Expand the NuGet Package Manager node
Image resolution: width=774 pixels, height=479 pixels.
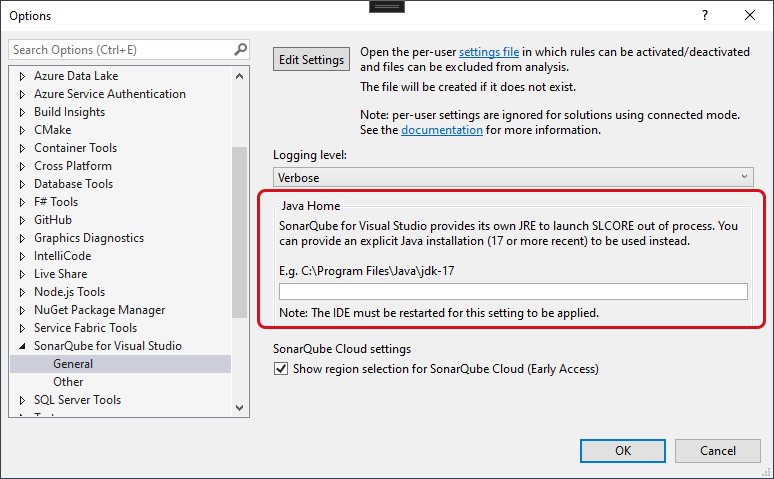click(x=22, y=310)
